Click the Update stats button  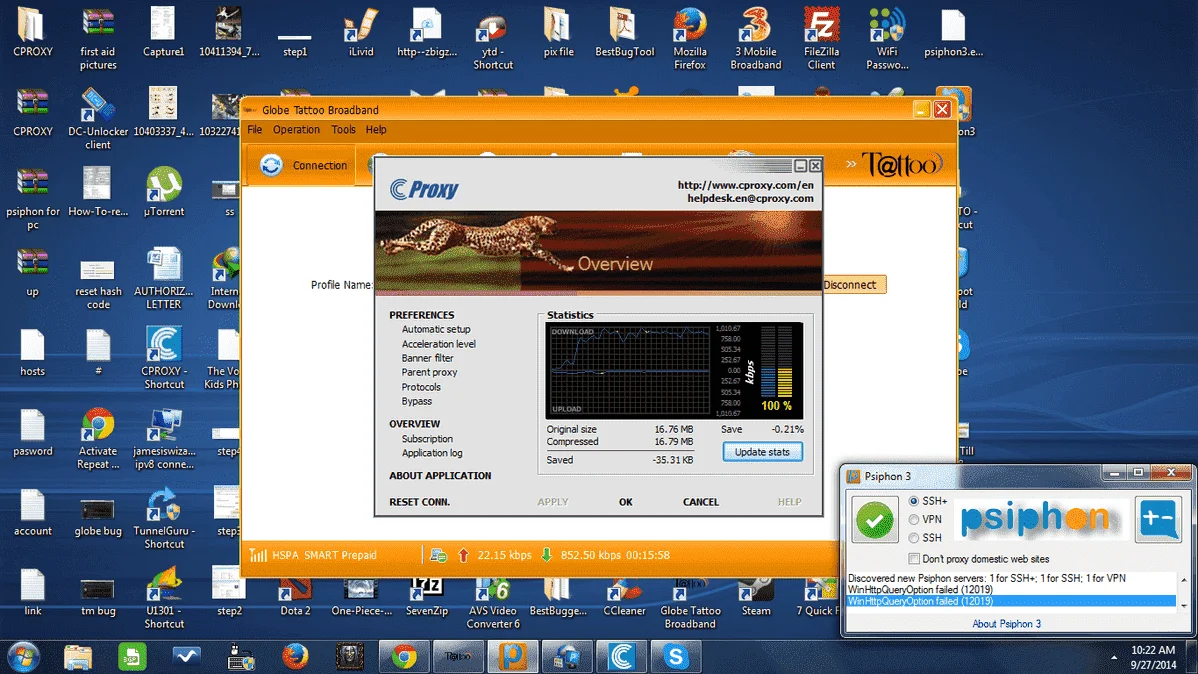tap(762, 452)
